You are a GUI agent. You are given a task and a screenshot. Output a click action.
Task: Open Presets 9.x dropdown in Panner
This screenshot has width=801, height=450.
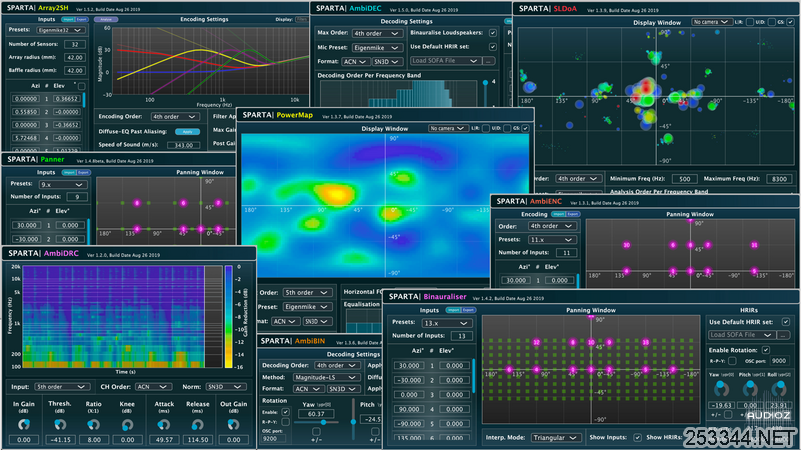click(62, 184)
